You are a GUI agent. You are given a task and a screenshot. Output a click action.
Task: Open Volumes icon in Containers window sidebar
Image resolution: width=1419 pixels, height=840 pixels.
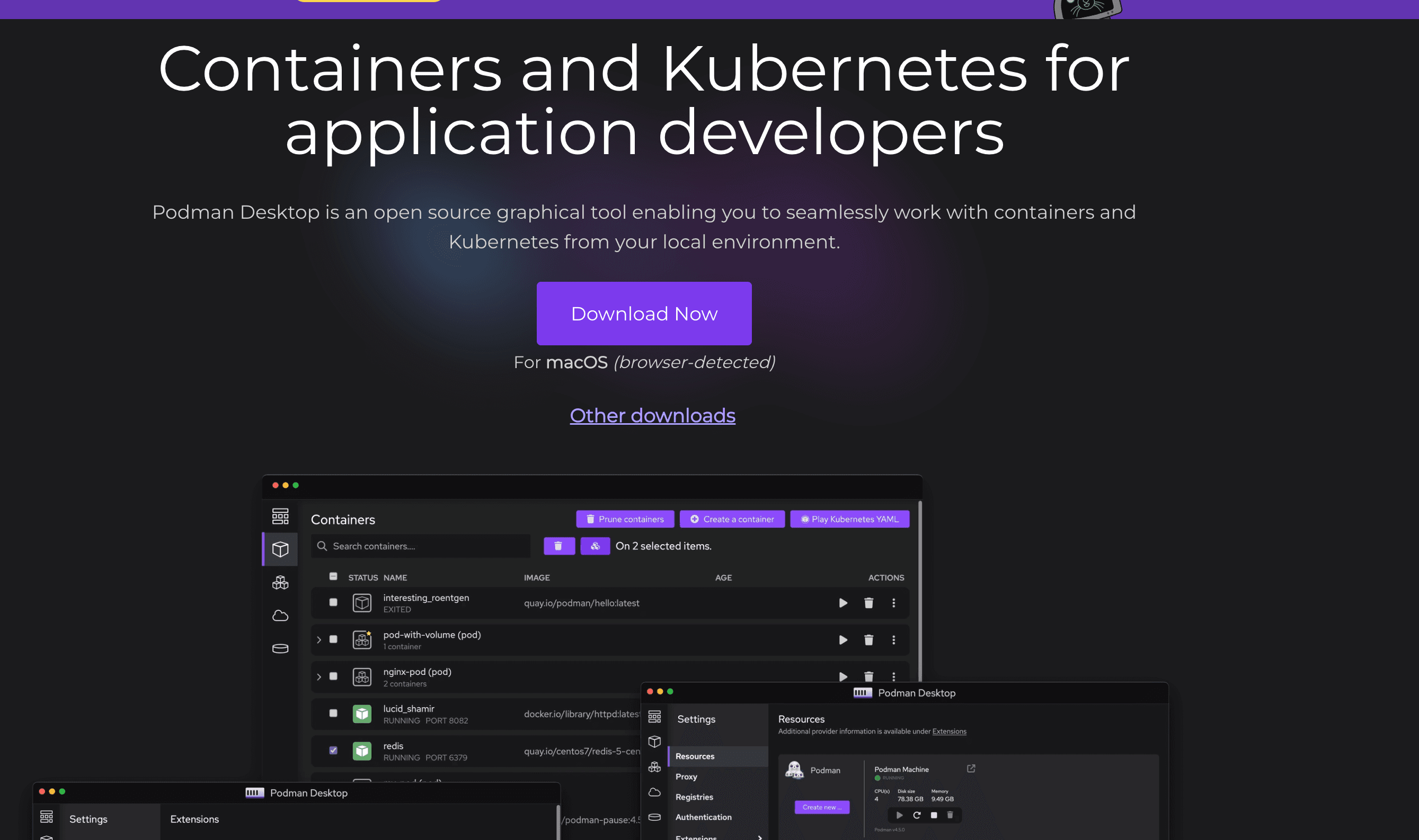(280, 649)
